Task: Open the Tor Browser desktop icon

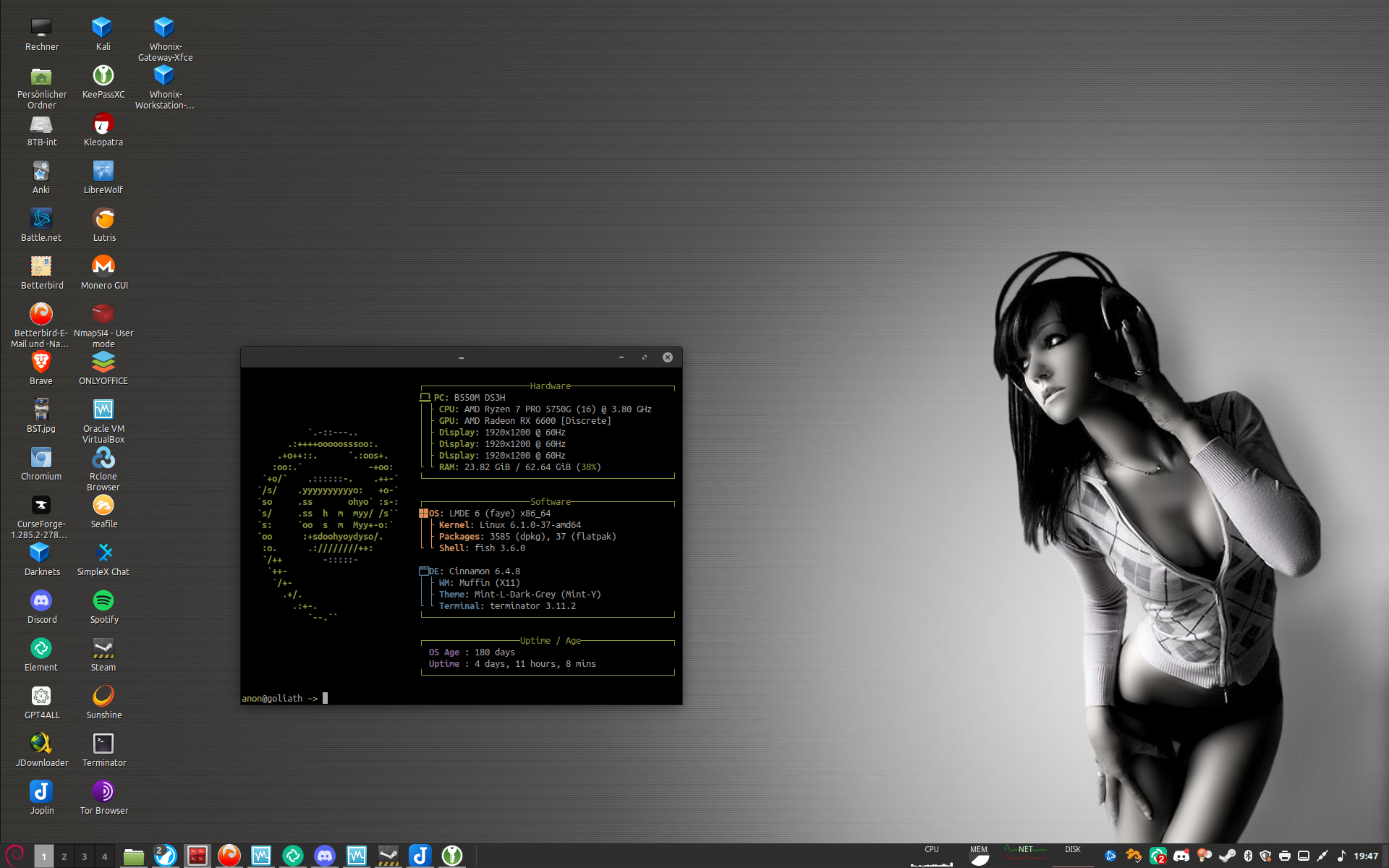Action: (103, 791)
